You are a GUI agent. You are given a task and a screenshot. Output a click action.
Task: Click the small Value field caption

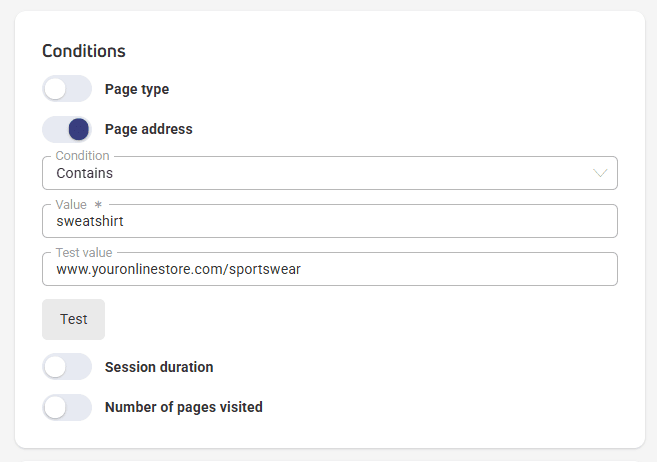pyautogui.click(x=71, y=204)
